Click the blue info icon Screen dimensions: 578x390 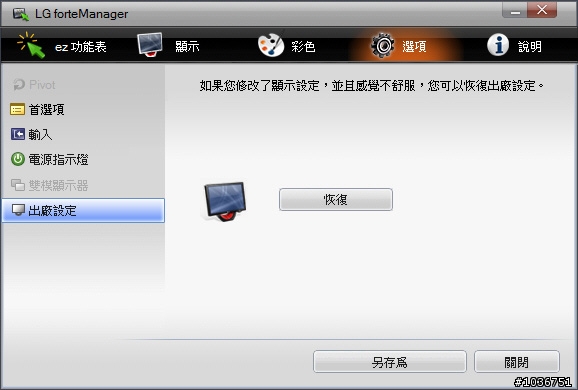coord(498,45)
